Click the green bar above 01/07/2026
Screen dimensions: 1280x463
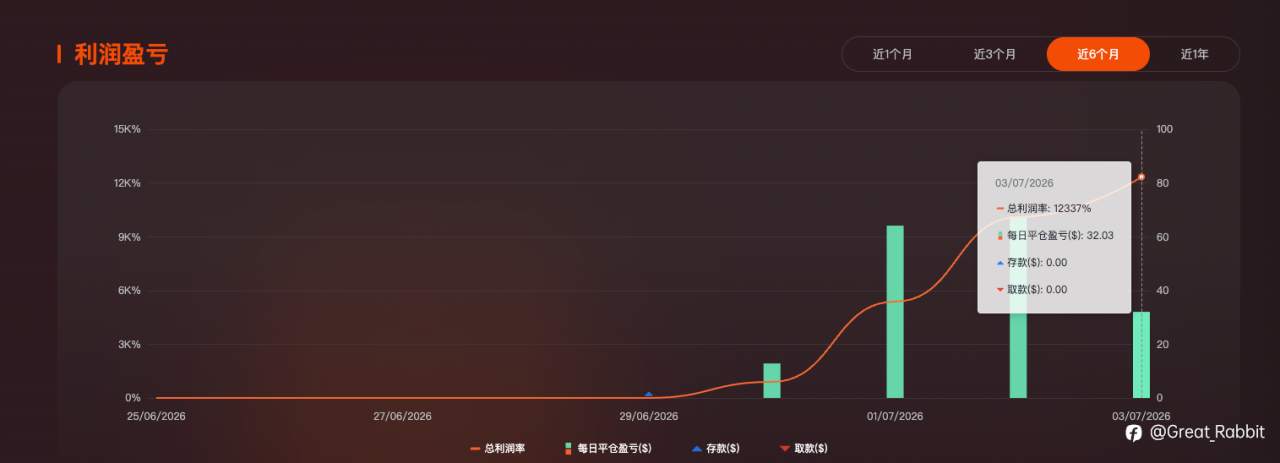895,312
